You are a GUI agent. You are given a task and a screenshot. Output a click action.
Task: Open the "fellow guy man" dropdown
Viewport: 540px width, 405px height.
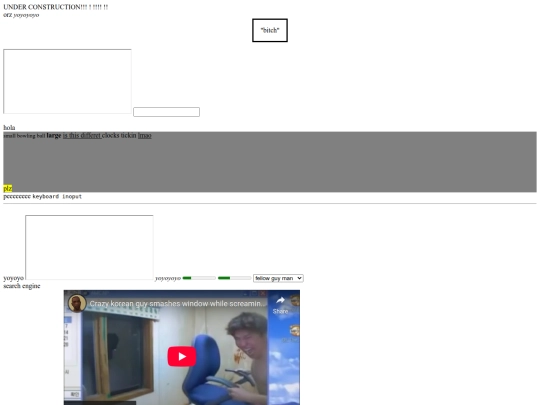(278, 278)
